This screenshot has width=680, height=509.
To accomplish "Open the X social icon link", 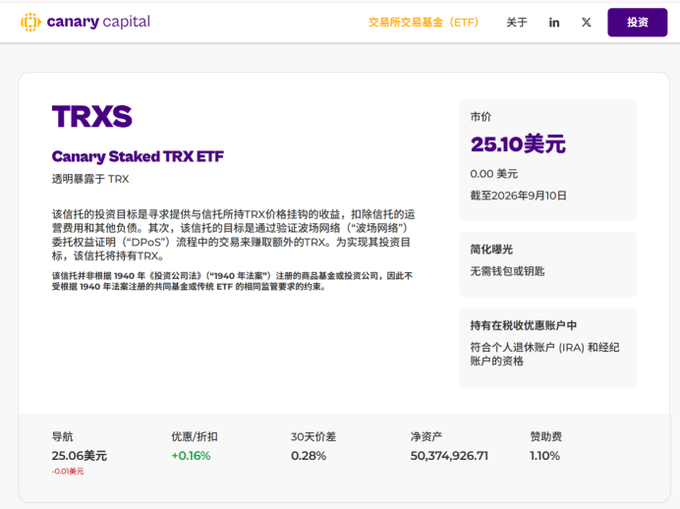I will (x=586, y=23).
